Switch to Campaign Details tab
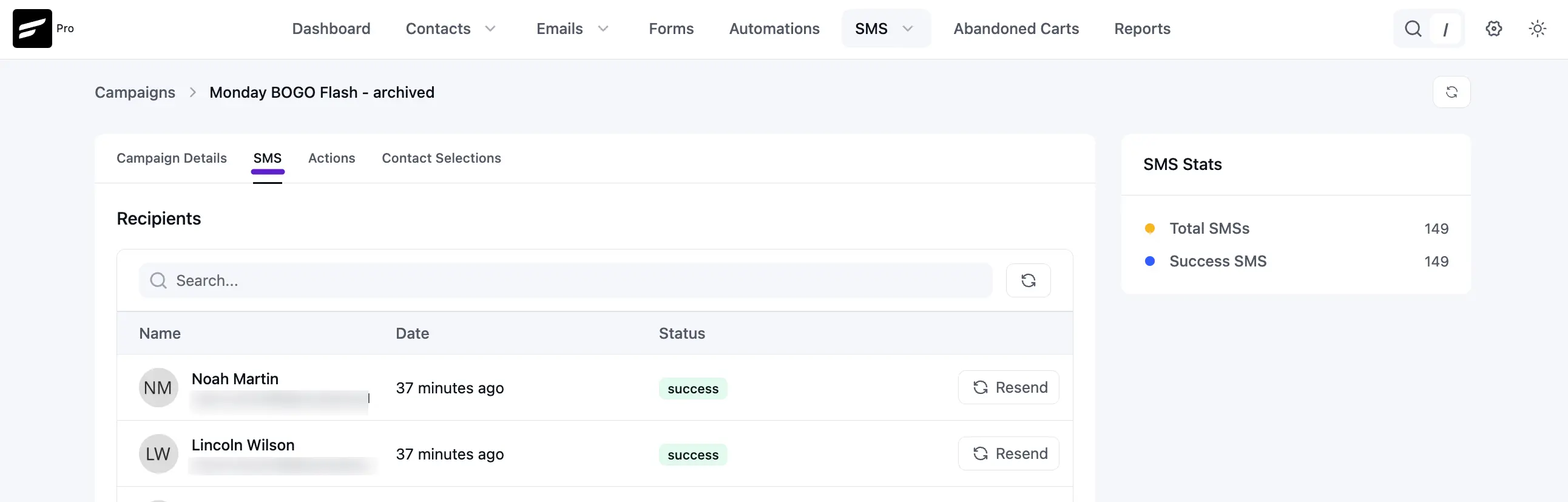 pos(172,158)
